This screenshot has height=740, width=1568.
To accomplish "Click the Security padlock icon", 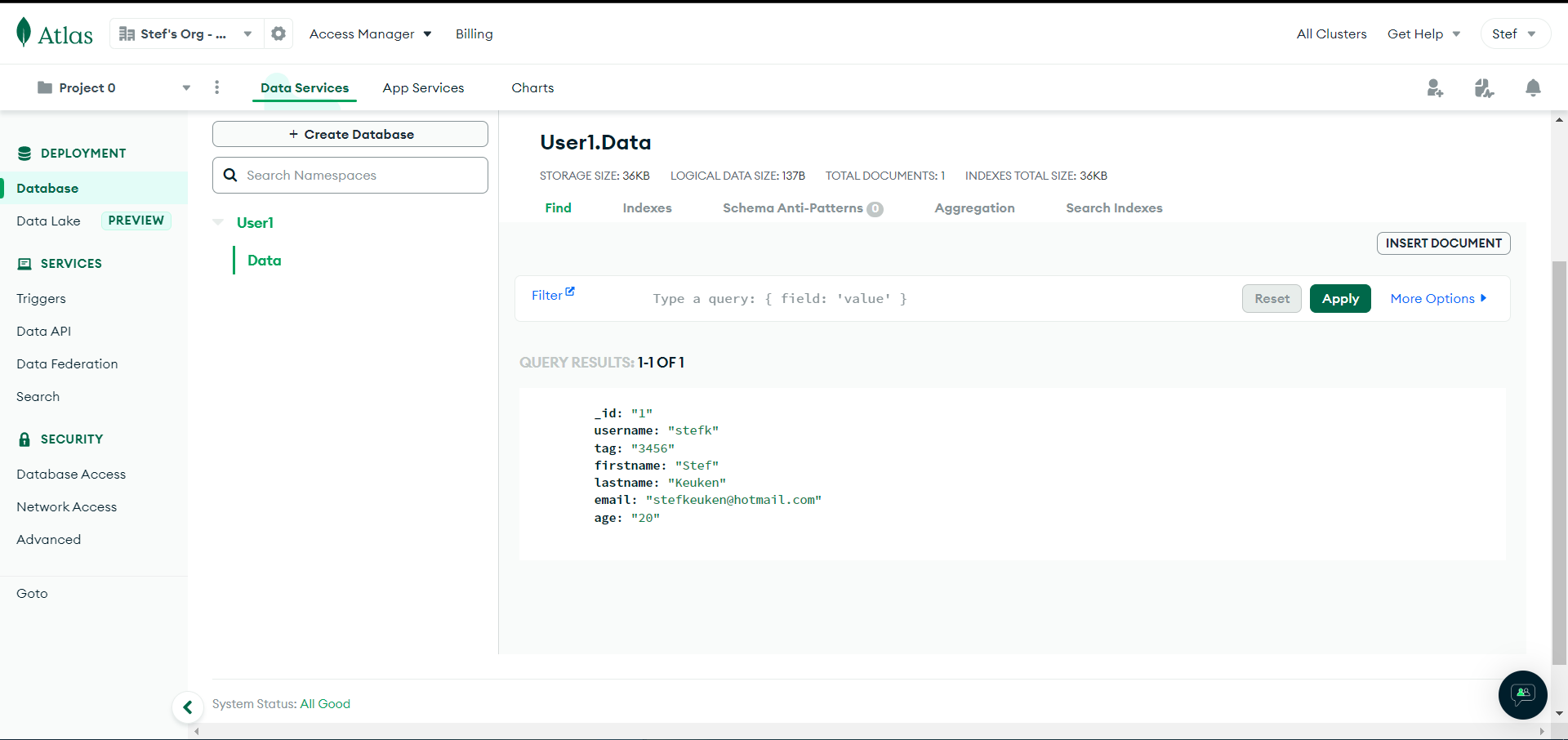I will click(24, 439).
